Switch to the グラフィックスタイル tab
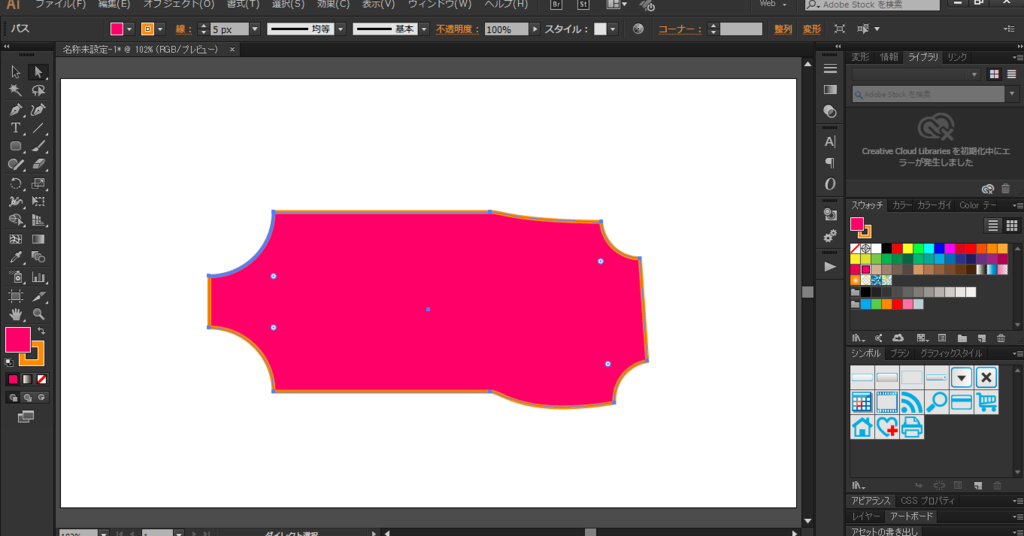This screenshot has width=1024, height=536. [951, 353]
